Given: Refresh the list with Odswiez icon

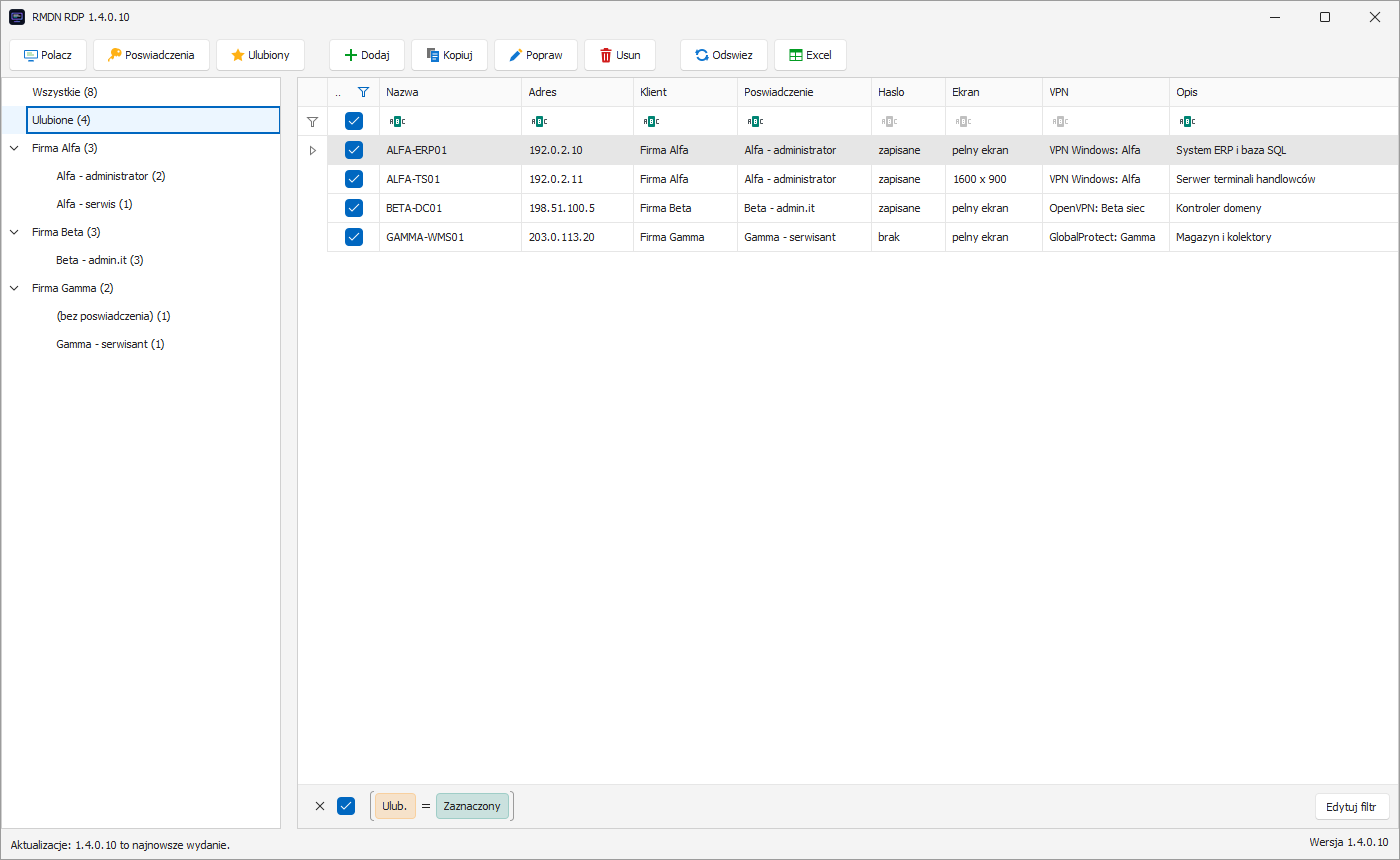Looking at the screenshot, I should [724, 55].
